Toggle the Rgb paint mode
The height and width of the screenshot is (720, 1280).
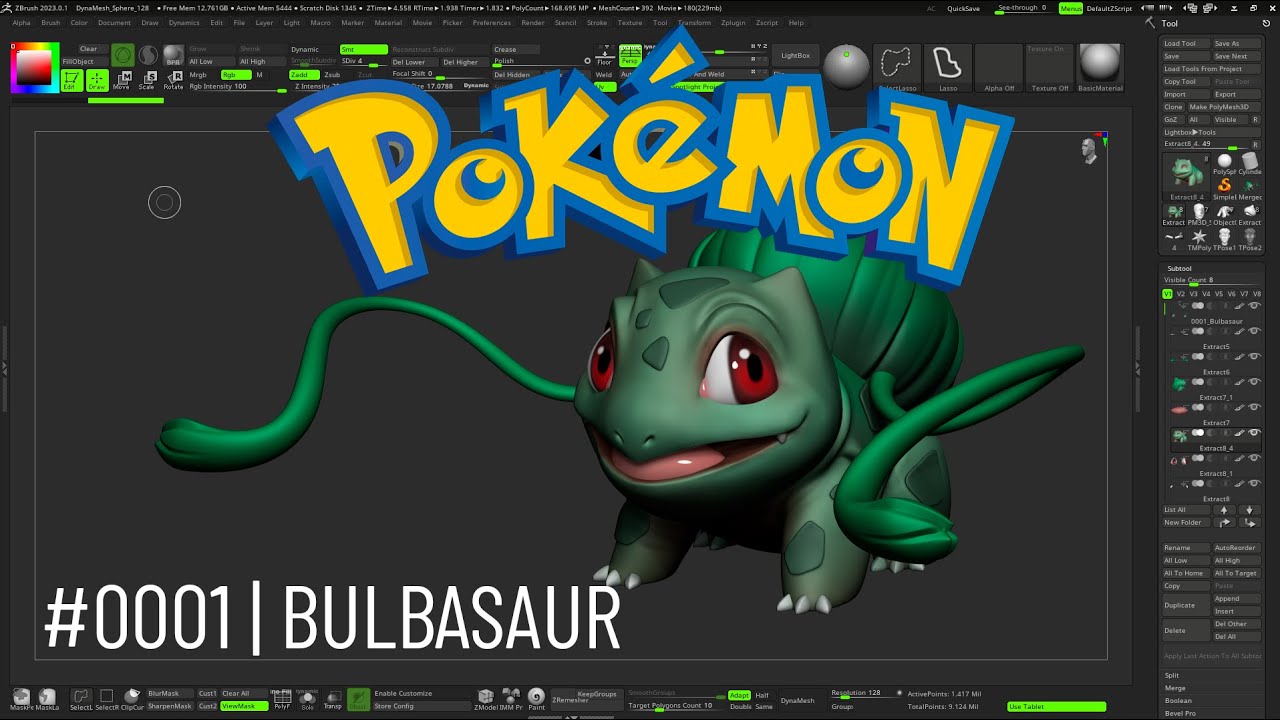tap(235, 75)
